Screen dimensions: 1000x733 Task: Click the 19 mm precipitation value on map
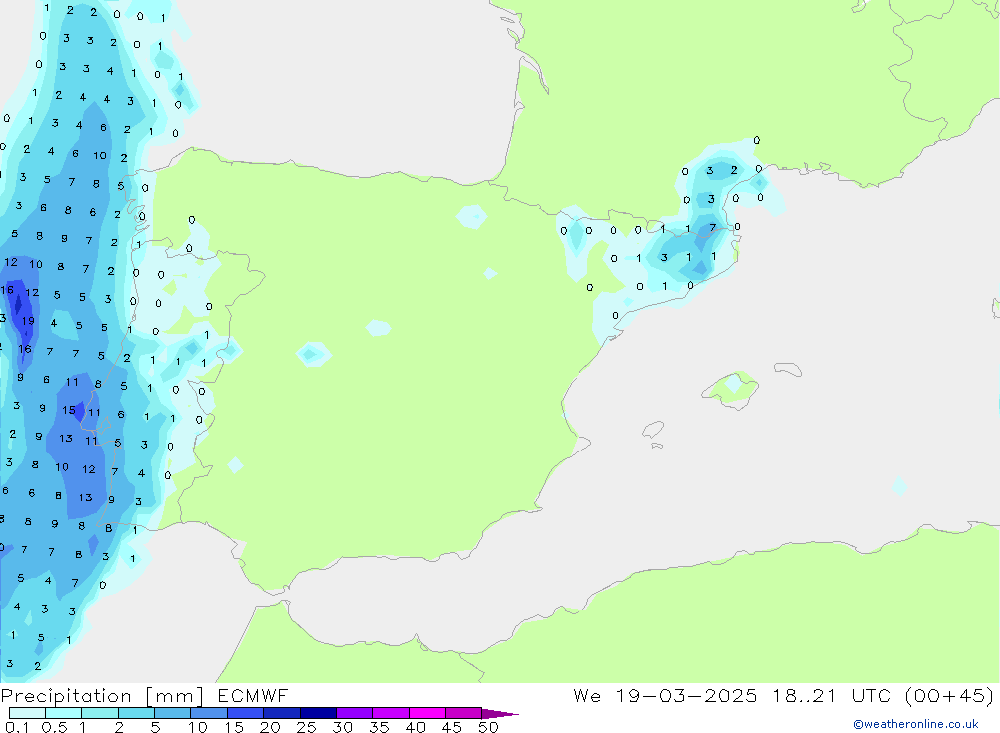coord(28,322)
